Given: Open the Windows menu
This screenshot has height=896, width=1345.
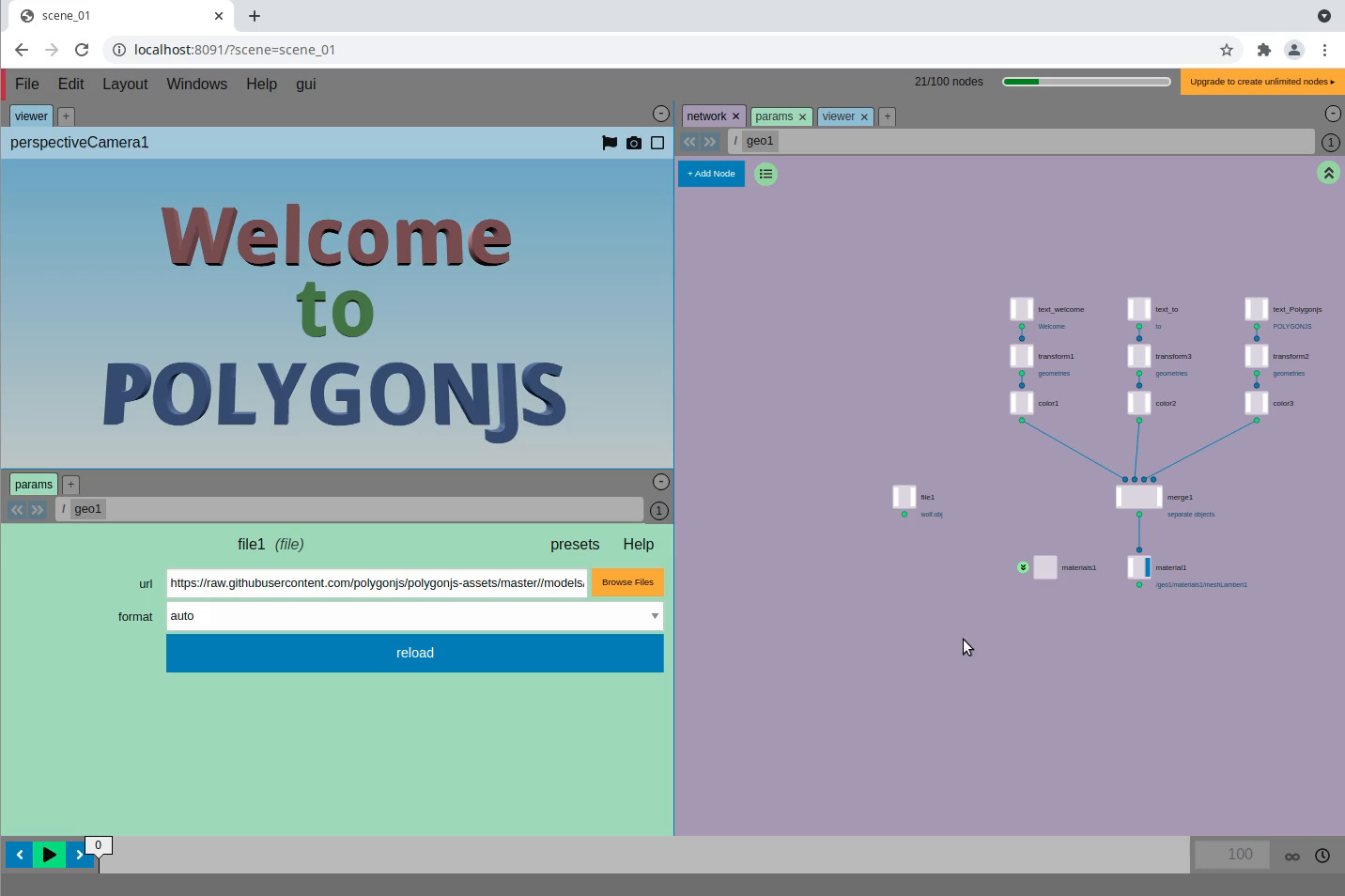Looking at the screenshot, I should tap(196, 84).
